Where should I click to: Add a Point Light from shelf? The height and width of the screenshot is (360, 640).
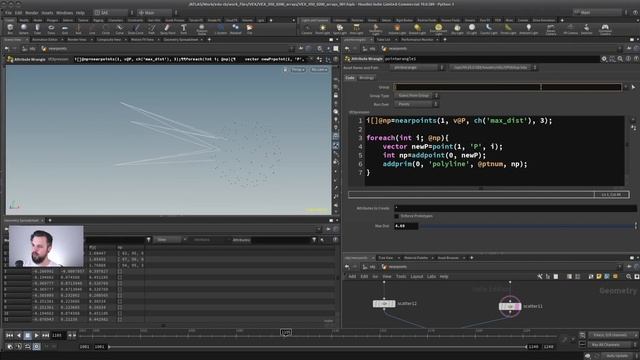[322, 29]
